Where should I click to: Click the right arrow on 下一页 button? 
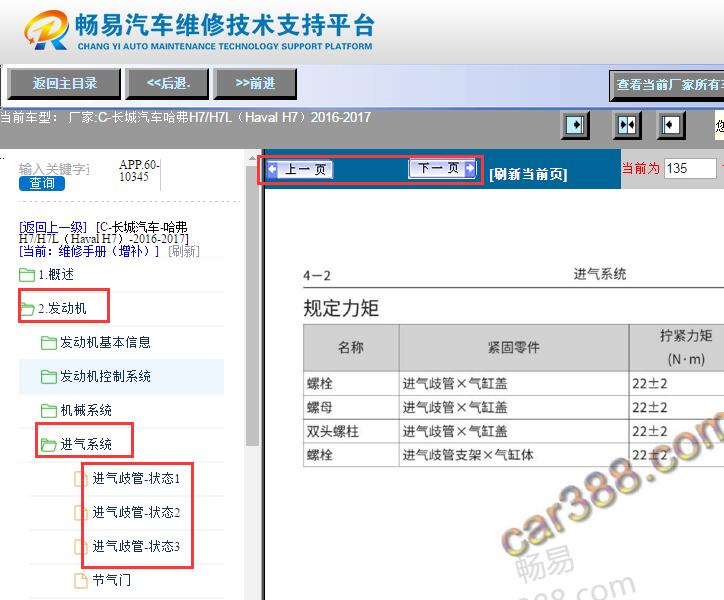[470, 168]
